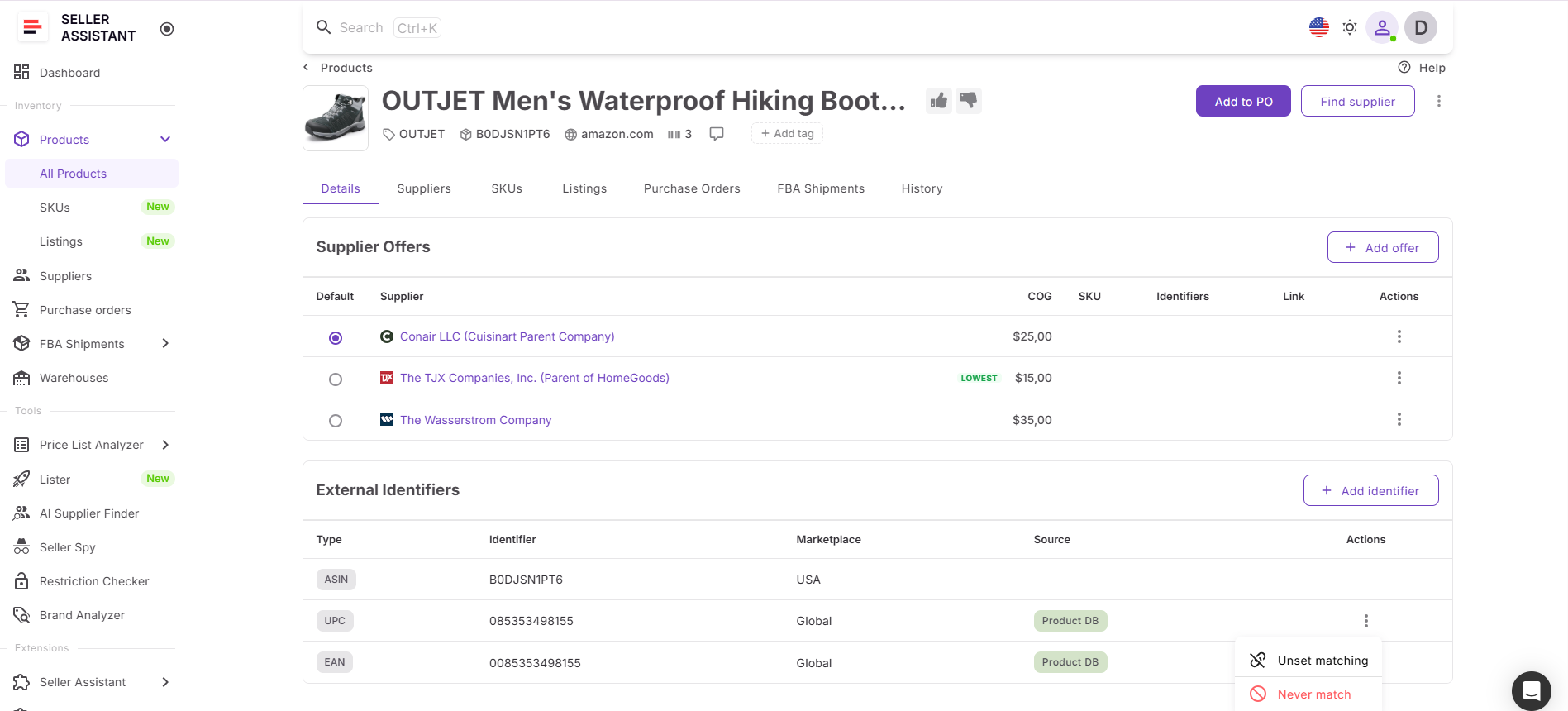Open actions menu for the UPC row
Viewport: 1568px width, 711px height.
1365,621
